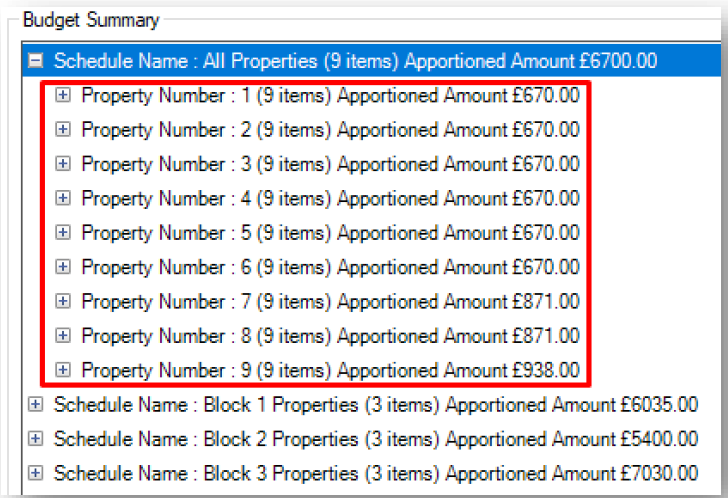Expand the Property Number 6 node

point(63,267)
